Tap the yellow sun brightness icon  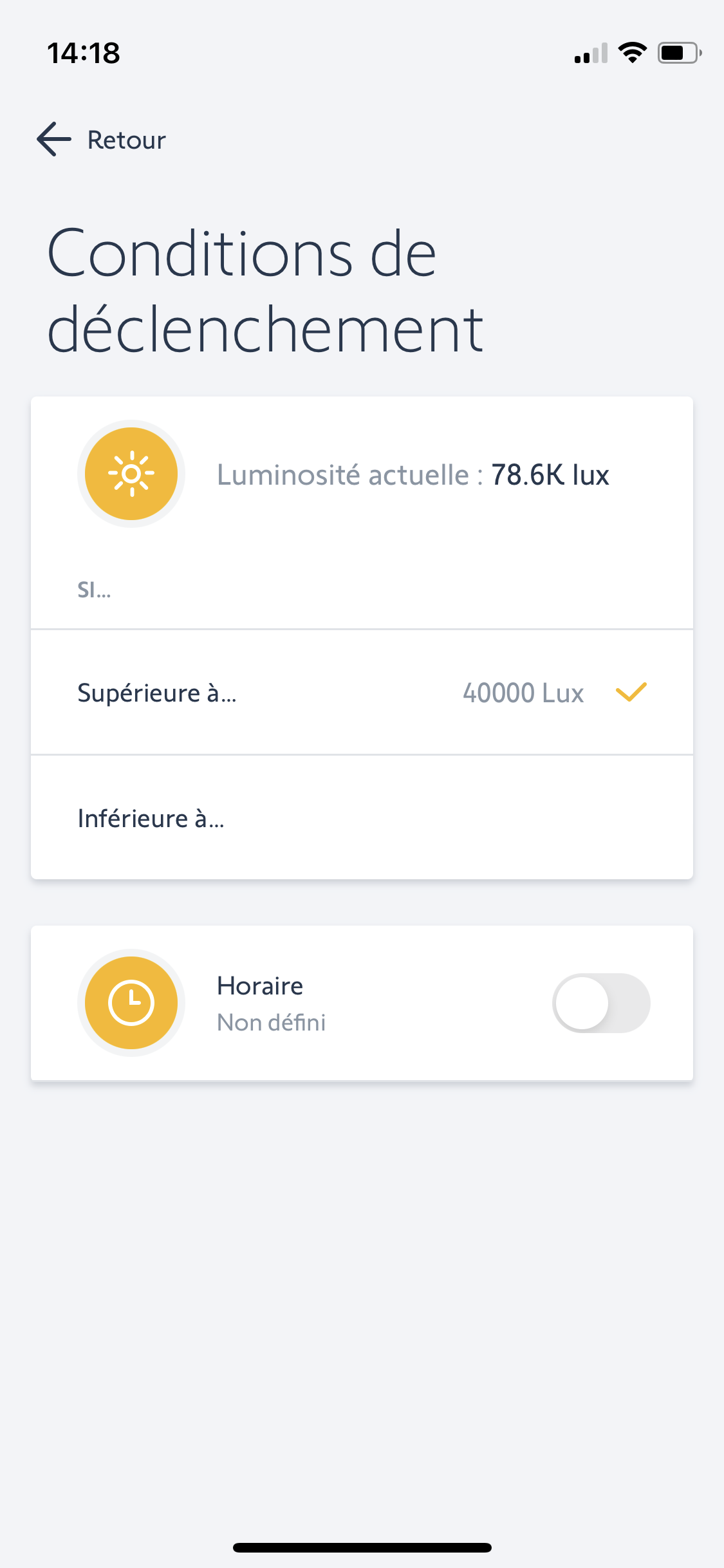(131, 474)
